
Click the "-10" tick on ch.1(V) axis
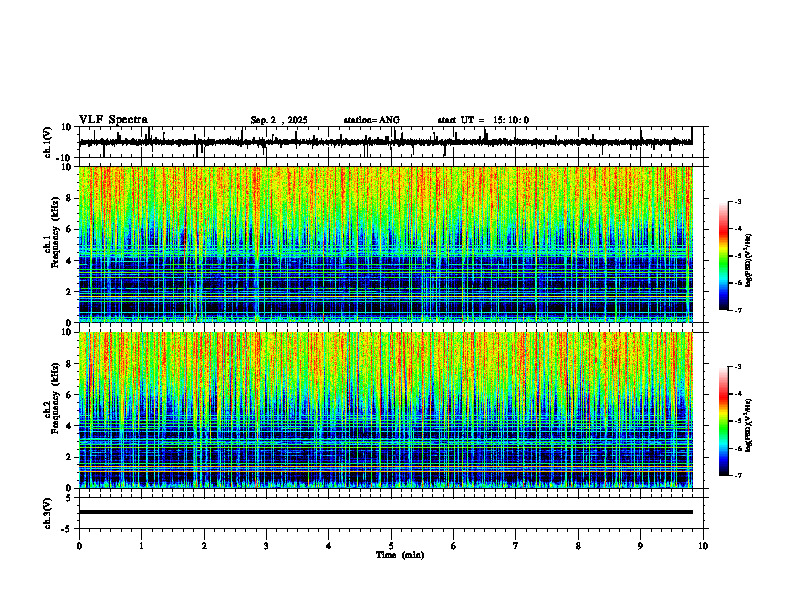65,158
